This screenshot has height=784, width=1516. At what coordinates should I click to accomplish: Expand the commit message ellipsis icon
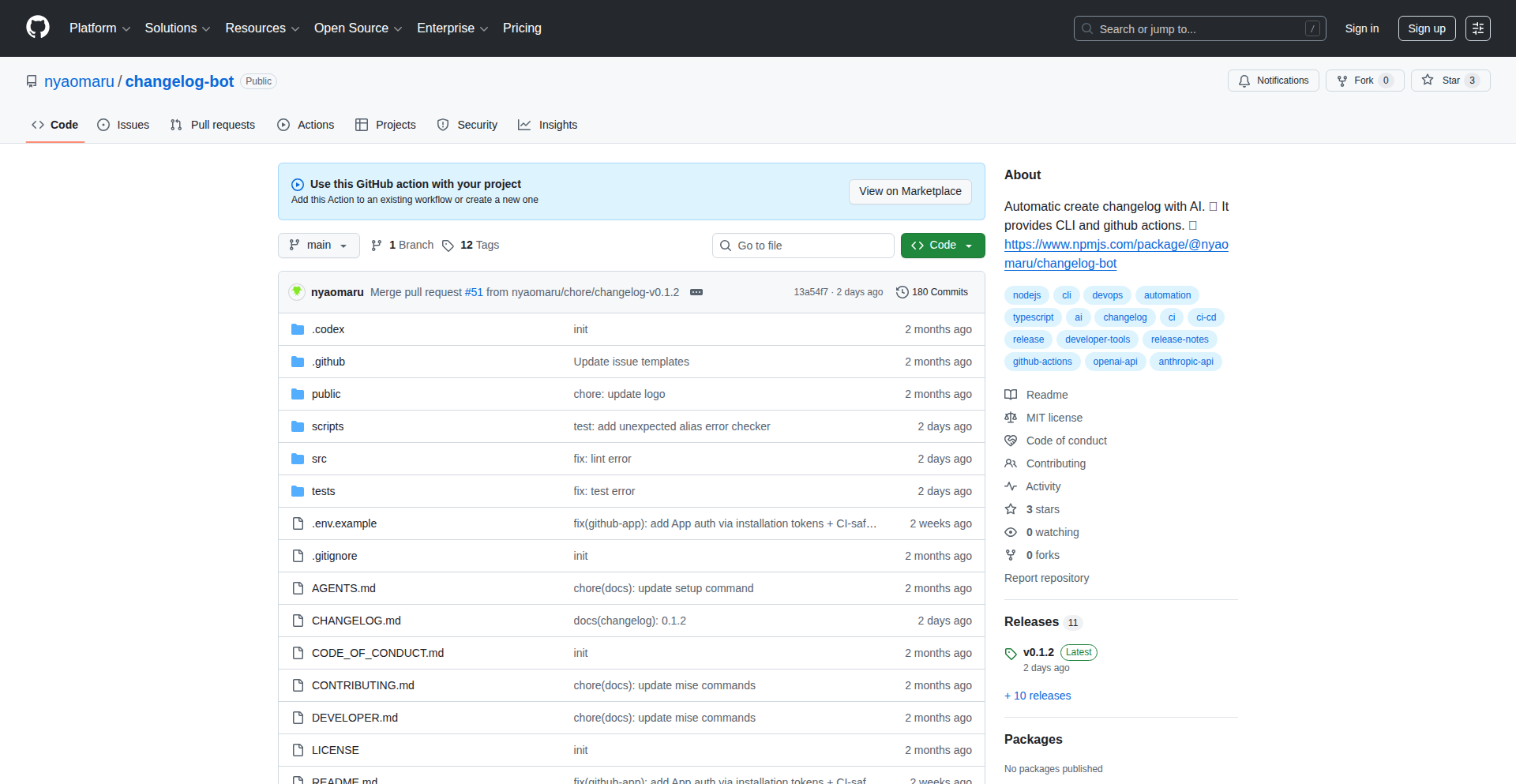pos(696,292)
